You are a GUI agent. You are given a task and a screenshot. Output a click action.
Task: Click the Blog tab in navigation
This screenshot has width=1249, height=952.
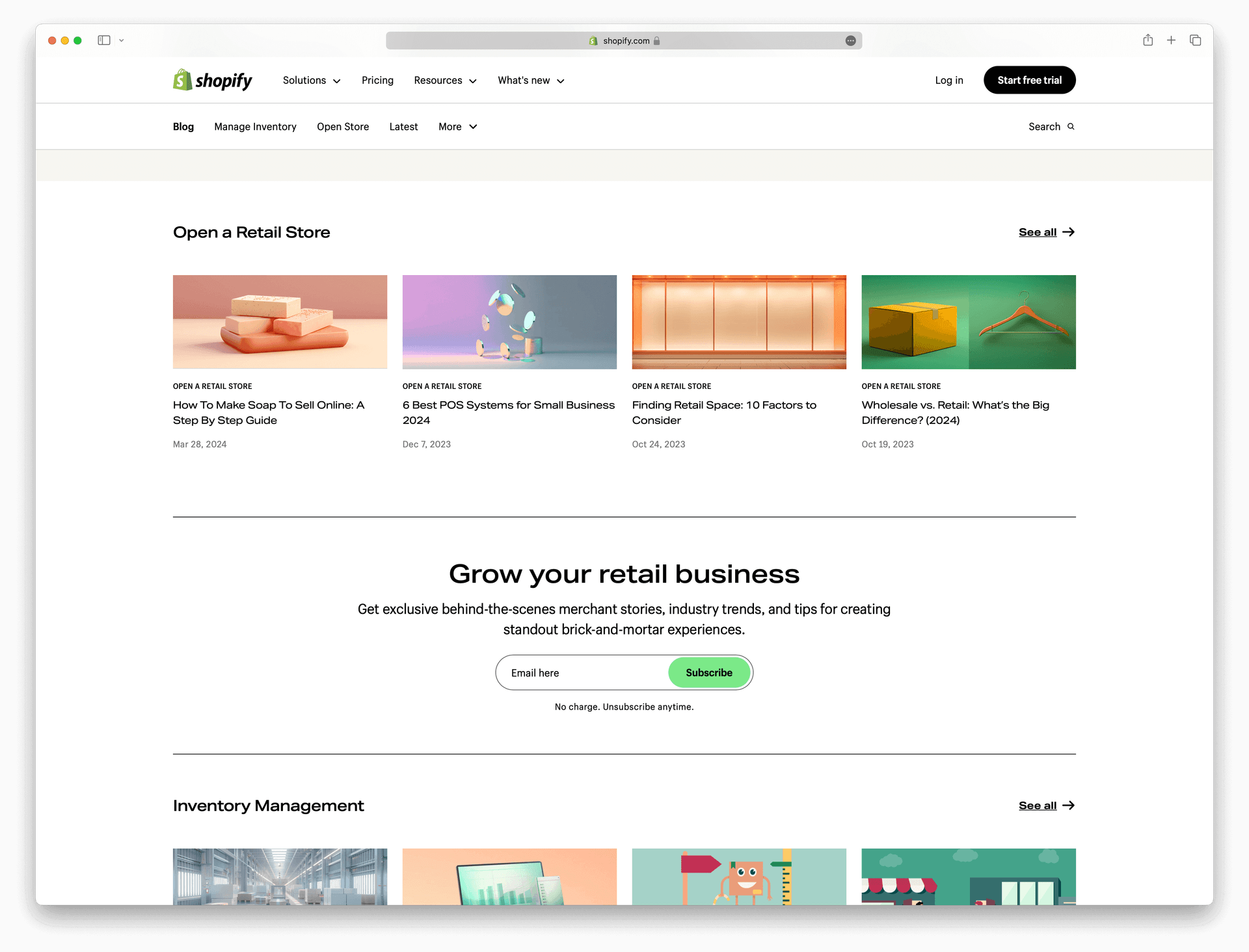pos(183,126)
